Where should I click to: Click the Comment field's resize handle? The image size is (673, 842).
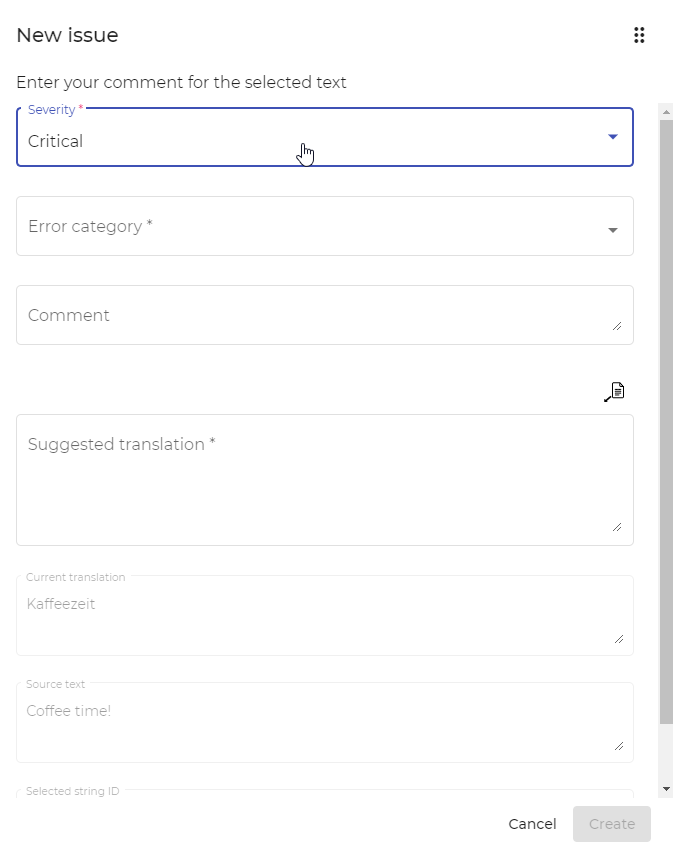click(617, 326)
